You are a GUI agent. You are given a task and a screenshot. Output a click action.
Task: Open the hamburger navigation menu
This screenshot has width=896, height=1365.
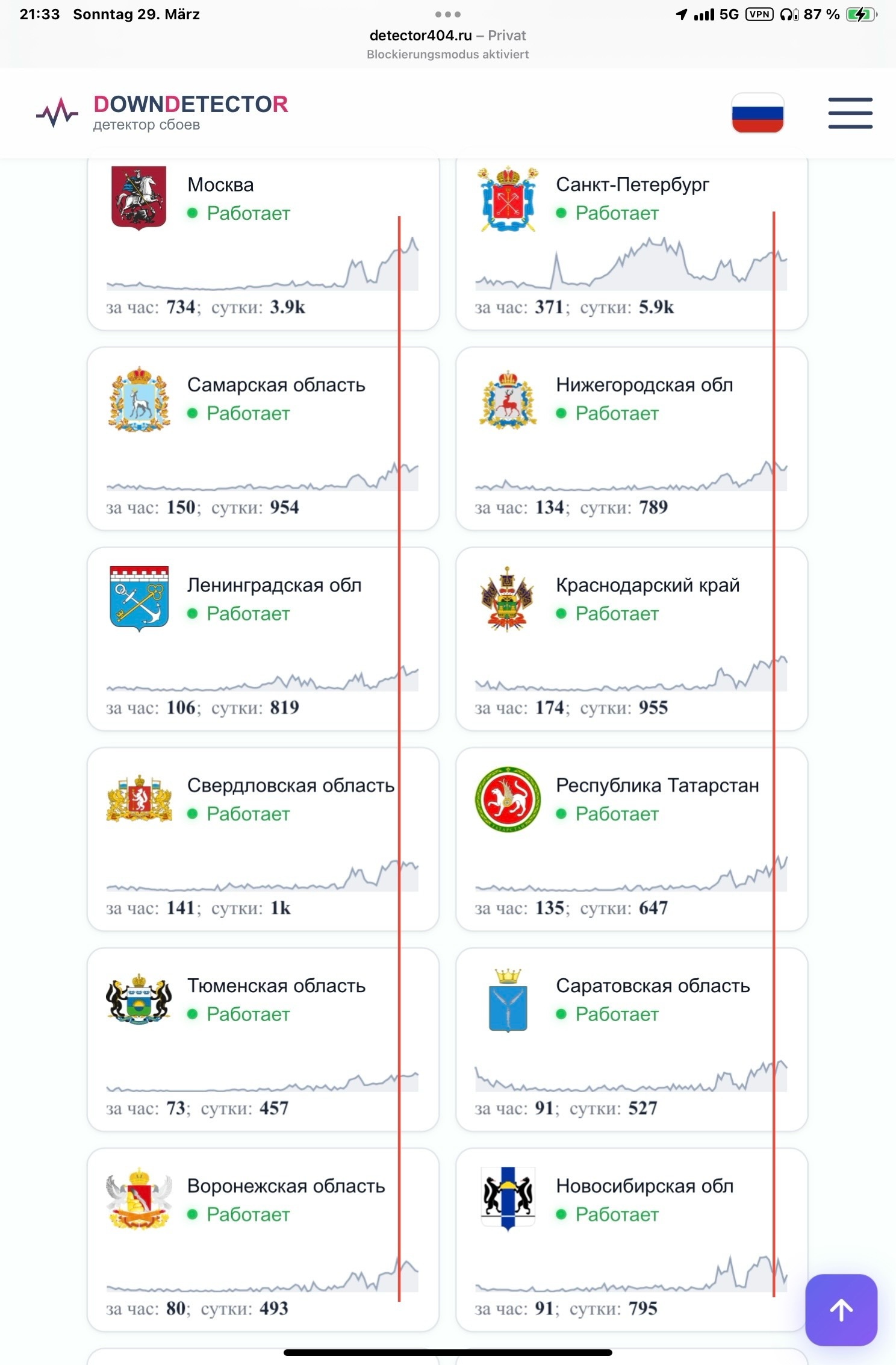[x=850, y=113]
